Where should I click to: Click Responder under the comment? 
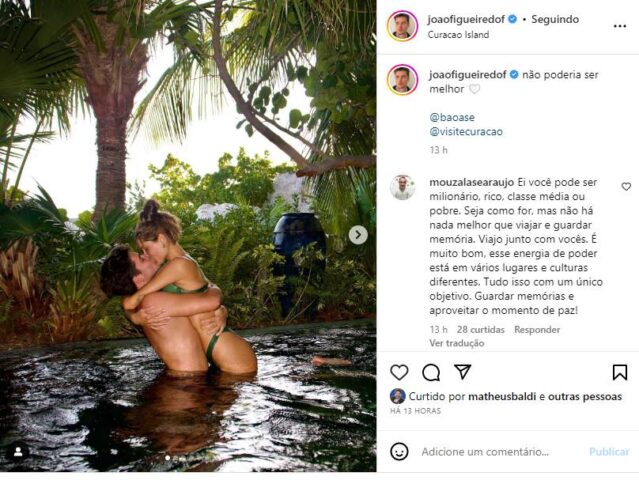537,330
